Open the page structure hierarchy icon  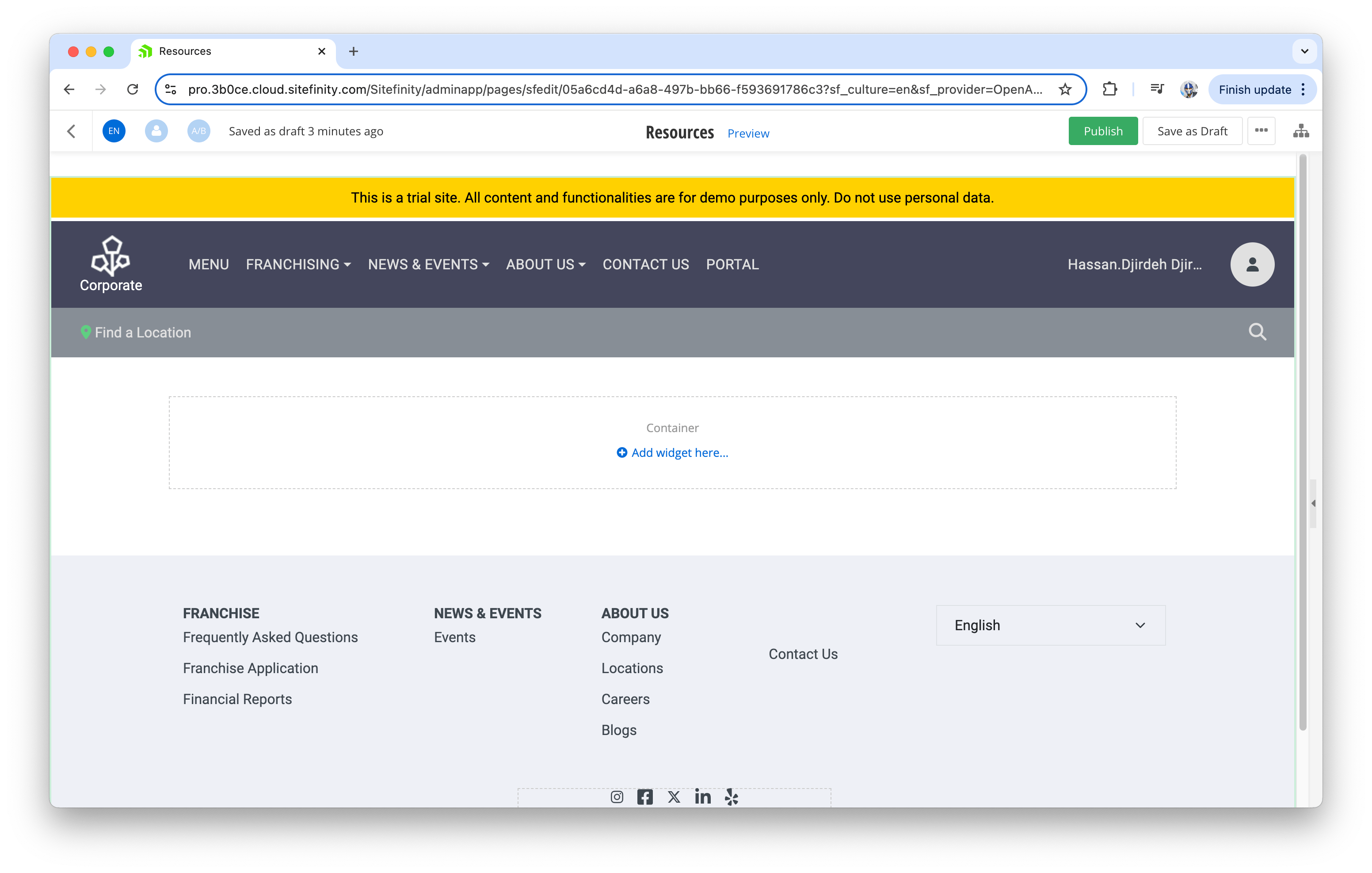pyautogui.click(x=1301, y=131)
